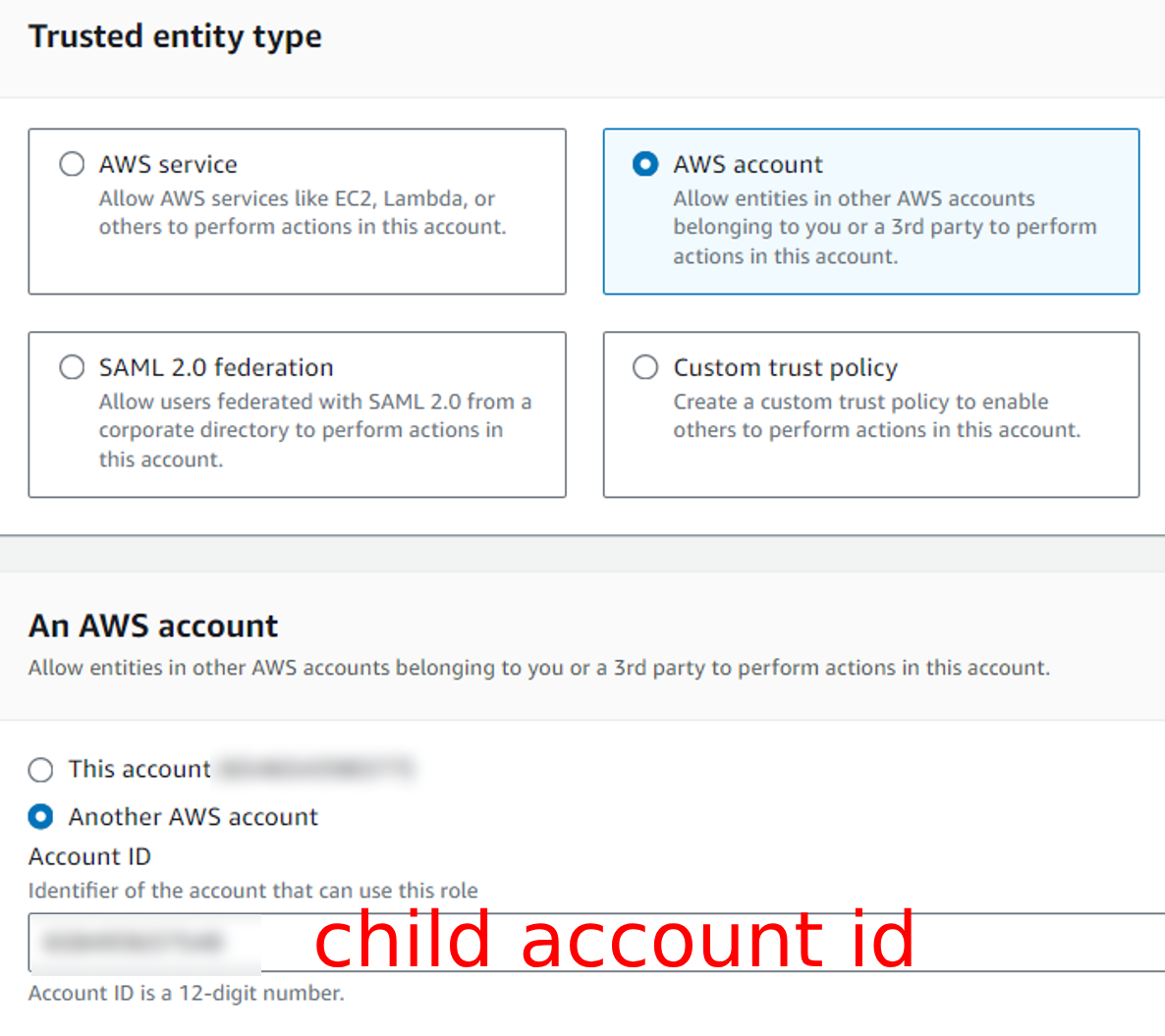Click the SAML federation card description text
The width and height of the screenshot is (1165, 1036).
click(315, 430)
